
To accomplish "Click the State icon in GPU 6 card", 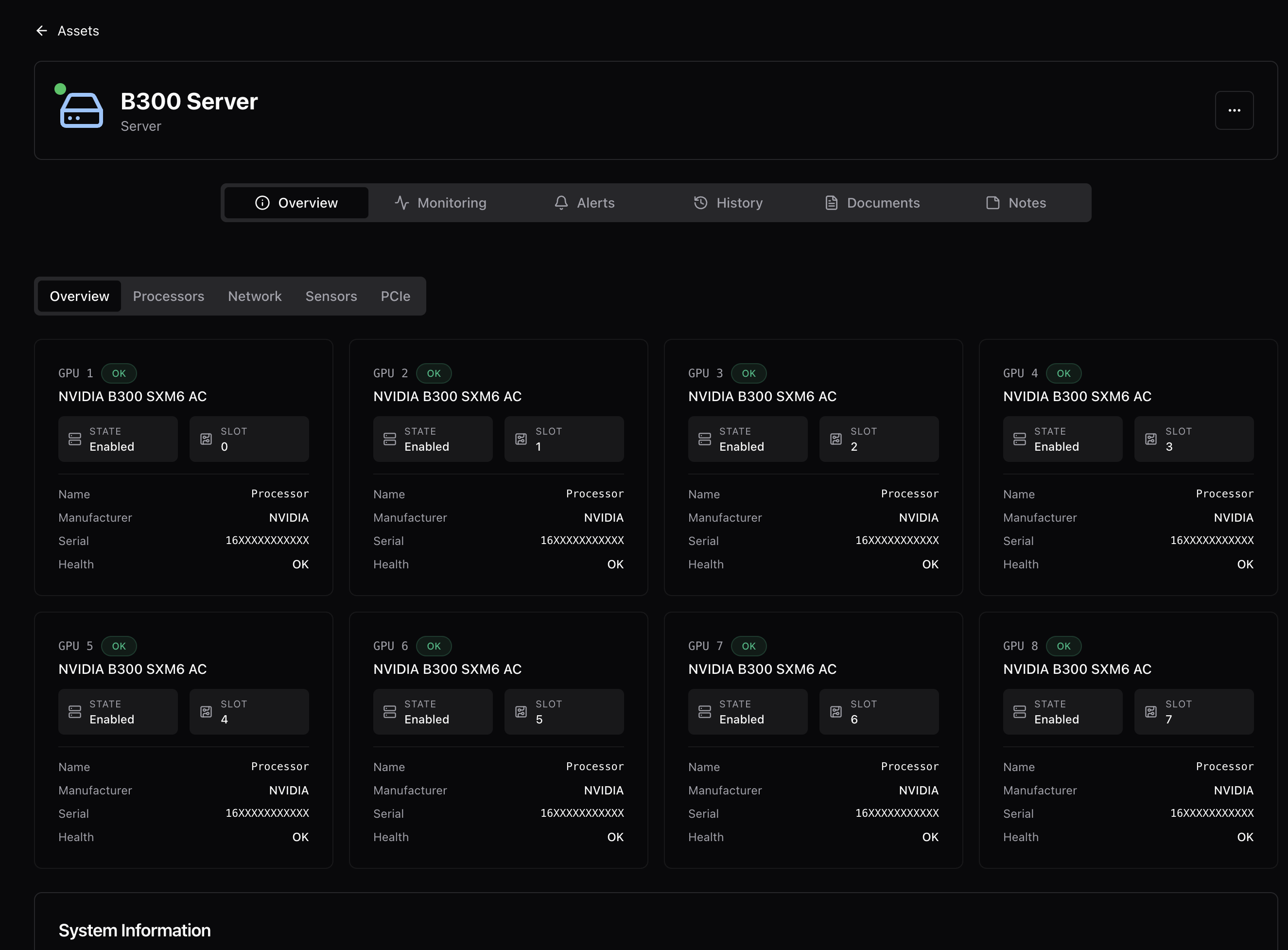I will tap(390, 711).
